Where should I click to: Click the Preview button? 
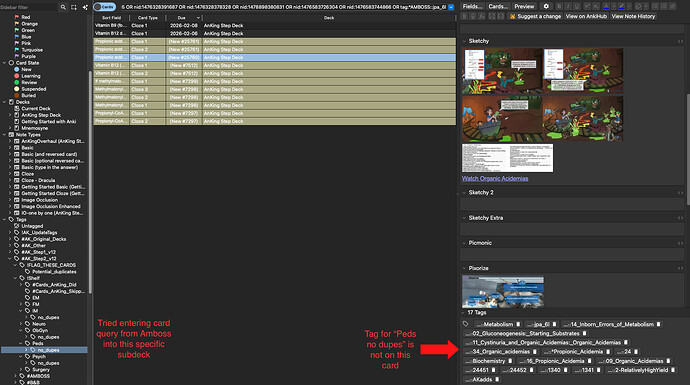click(x=525, y=6)
